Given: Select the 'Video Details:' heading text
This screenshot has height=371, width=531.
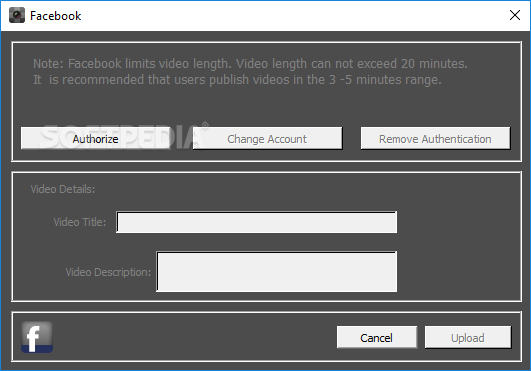Looking at the screenshot, I should pos(63,189).
